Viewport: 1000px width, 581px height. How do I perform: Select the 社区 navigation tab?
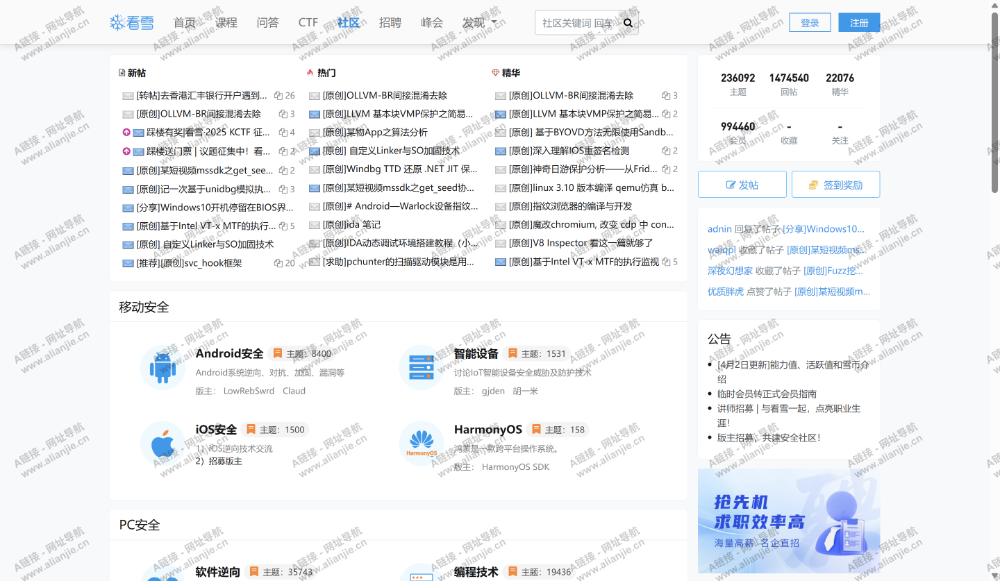click(349, 23)
